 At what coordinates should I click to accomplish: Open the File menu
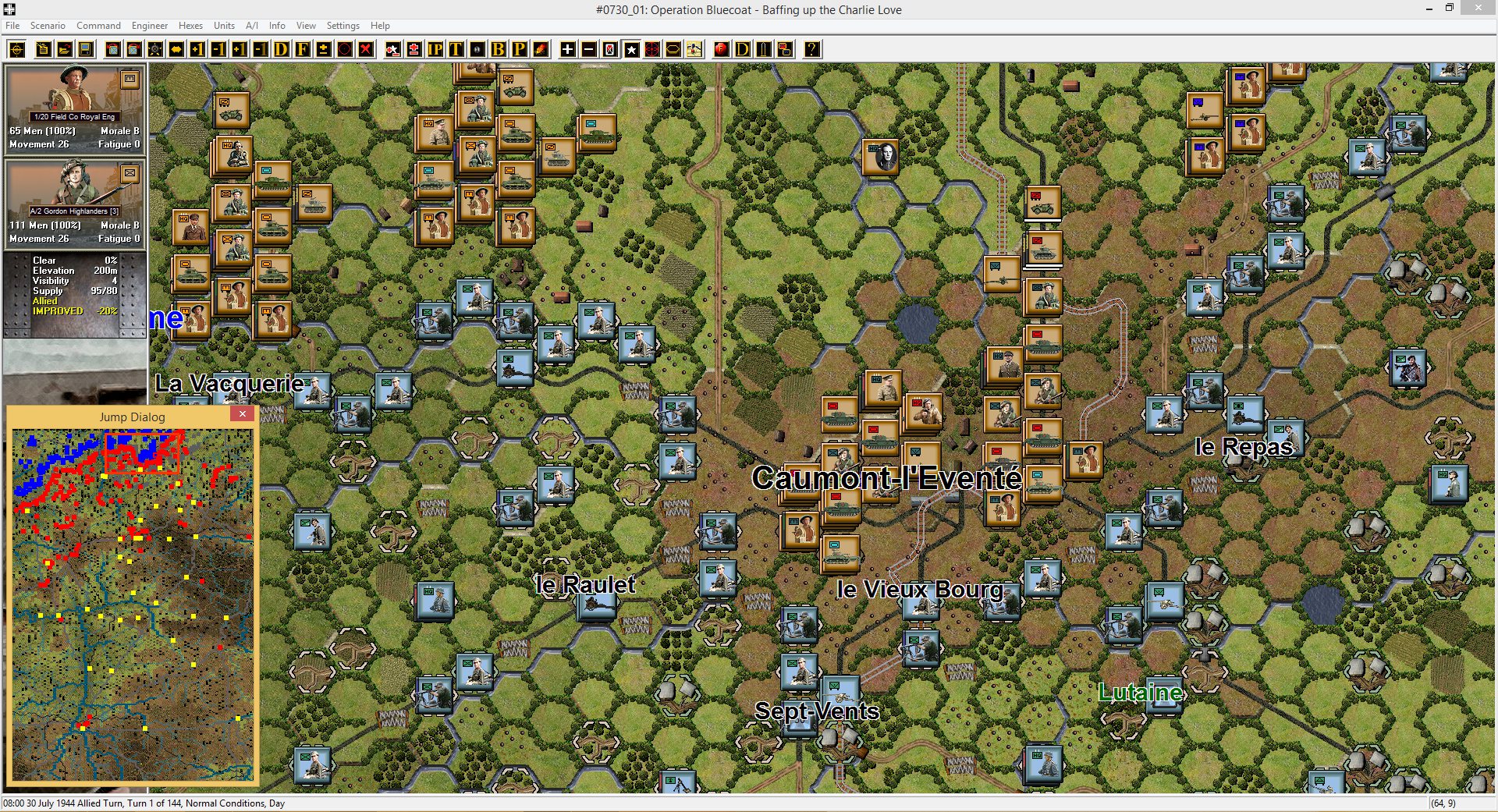12,26
